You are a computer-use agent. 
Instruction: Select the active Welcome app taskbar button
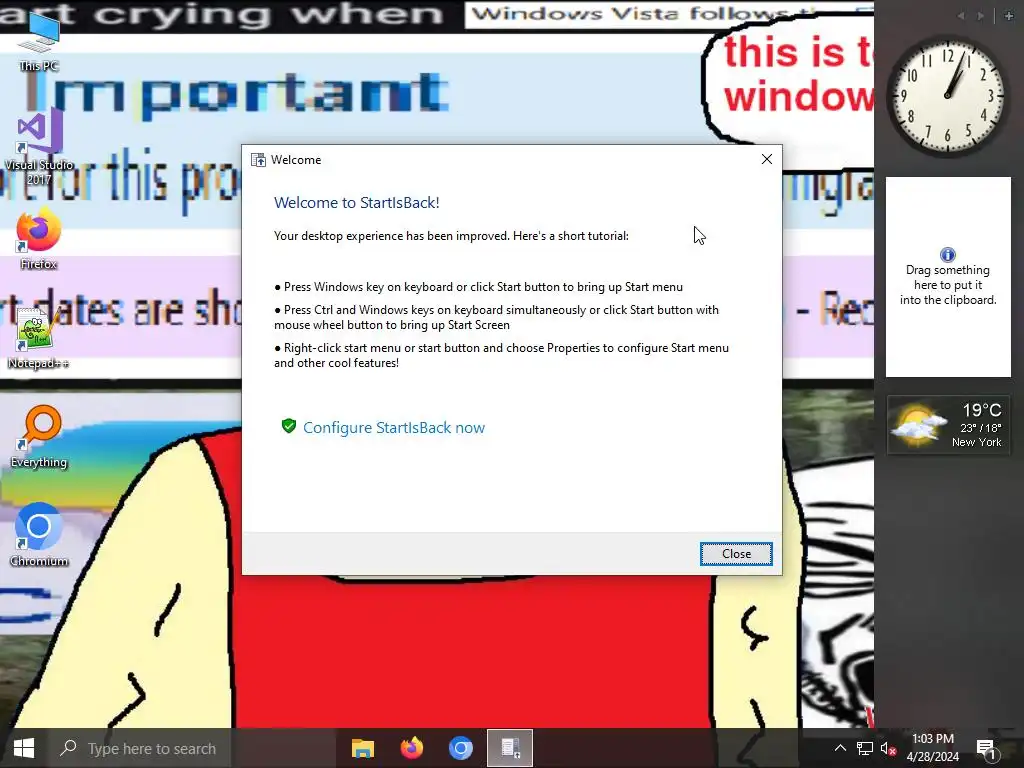click(x=510, y=748)
